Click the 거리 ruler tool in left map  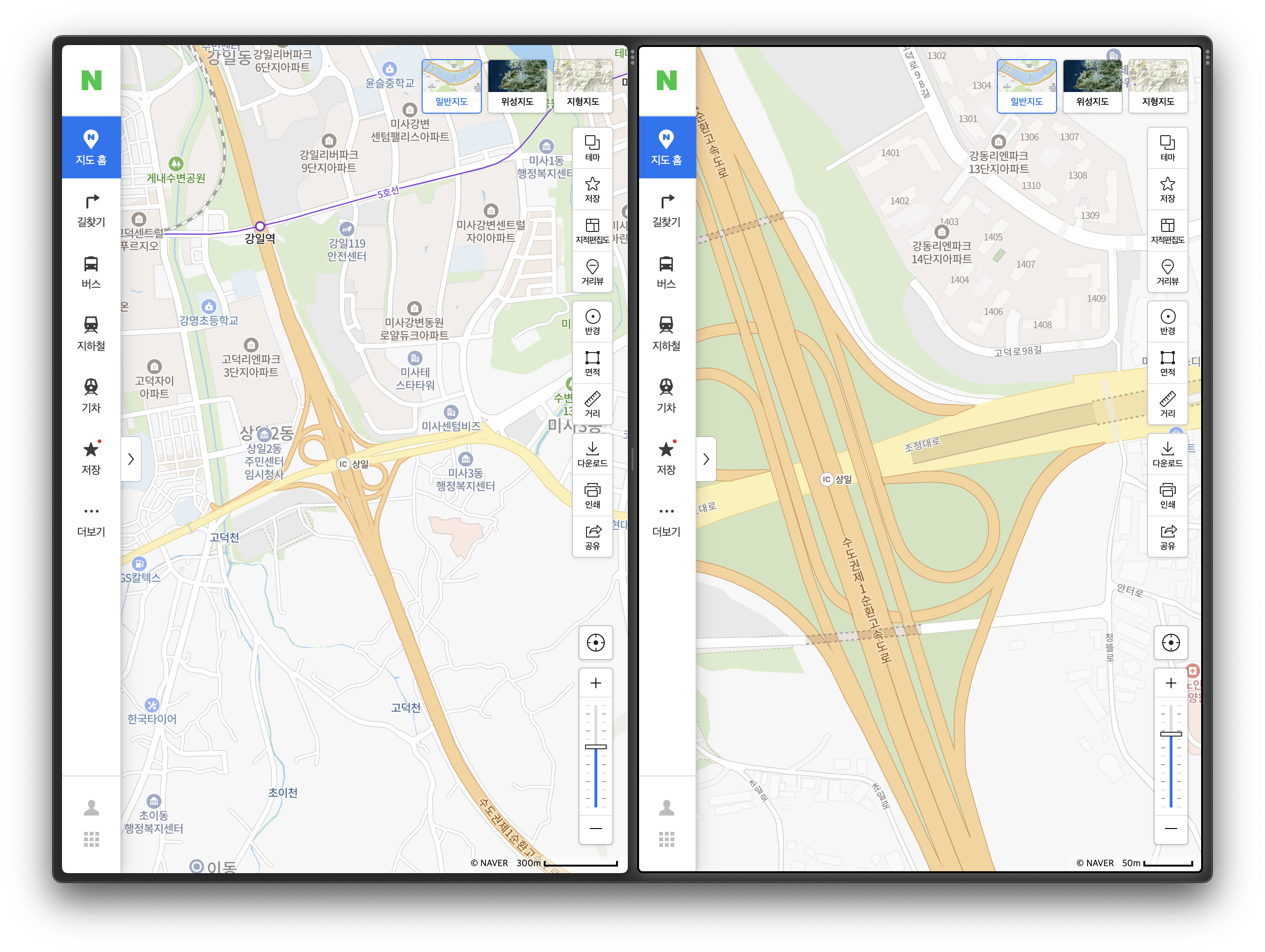pyautogui.click(x=593, y=404)
